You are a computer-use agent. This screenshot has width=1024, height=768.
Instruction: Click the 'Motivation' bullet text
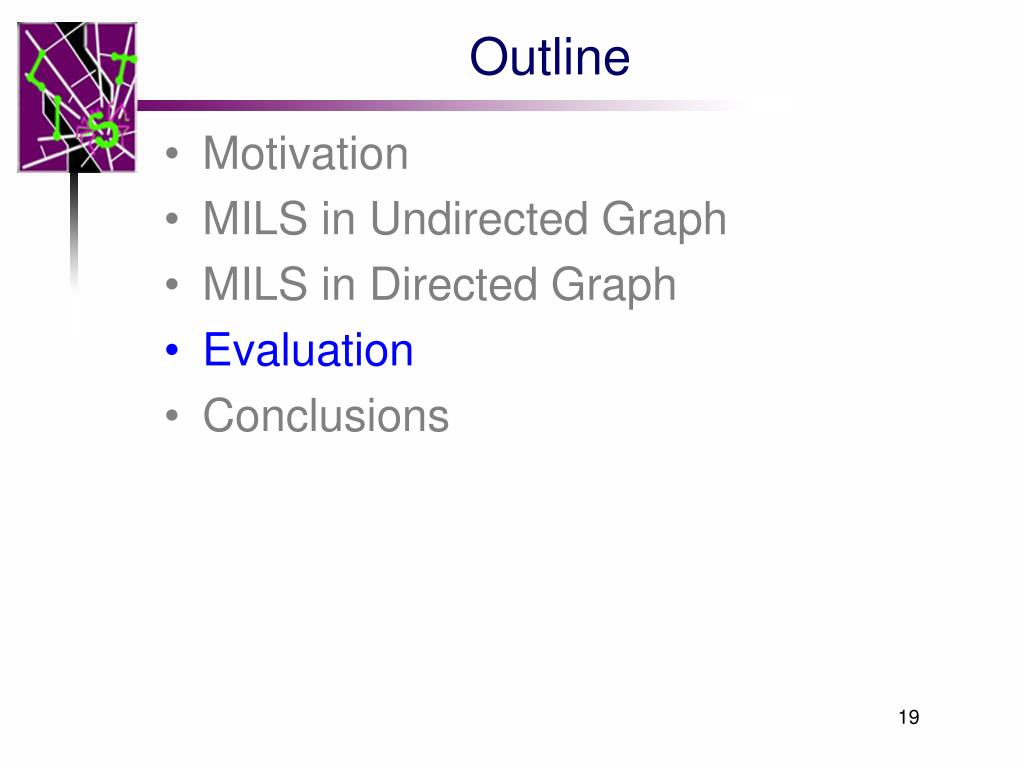(x=306, y=154)
